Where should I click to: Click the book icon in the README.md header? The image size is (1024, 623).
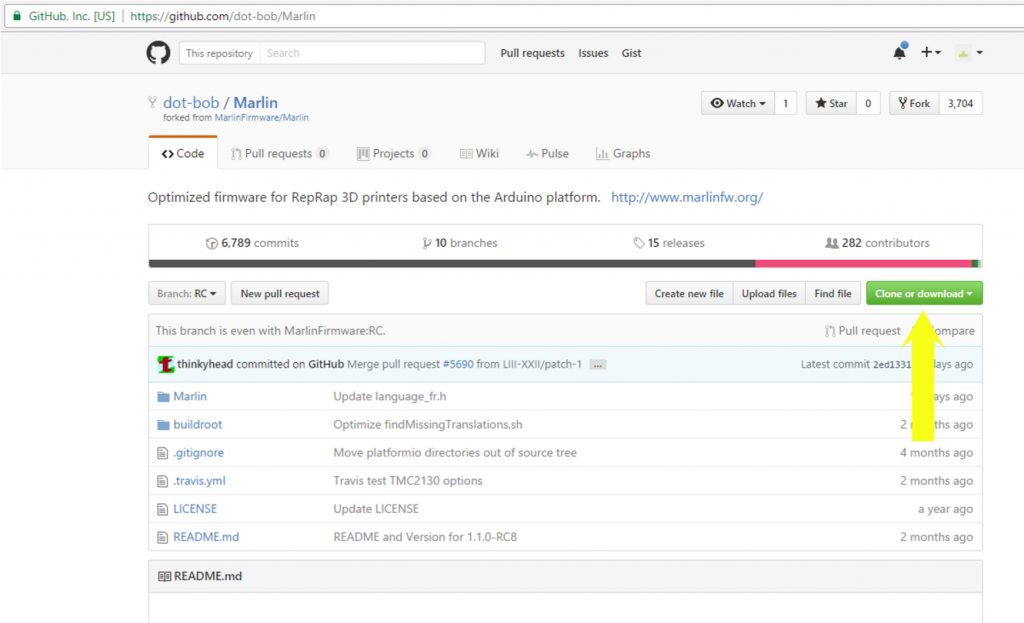[x=165, y=576]
